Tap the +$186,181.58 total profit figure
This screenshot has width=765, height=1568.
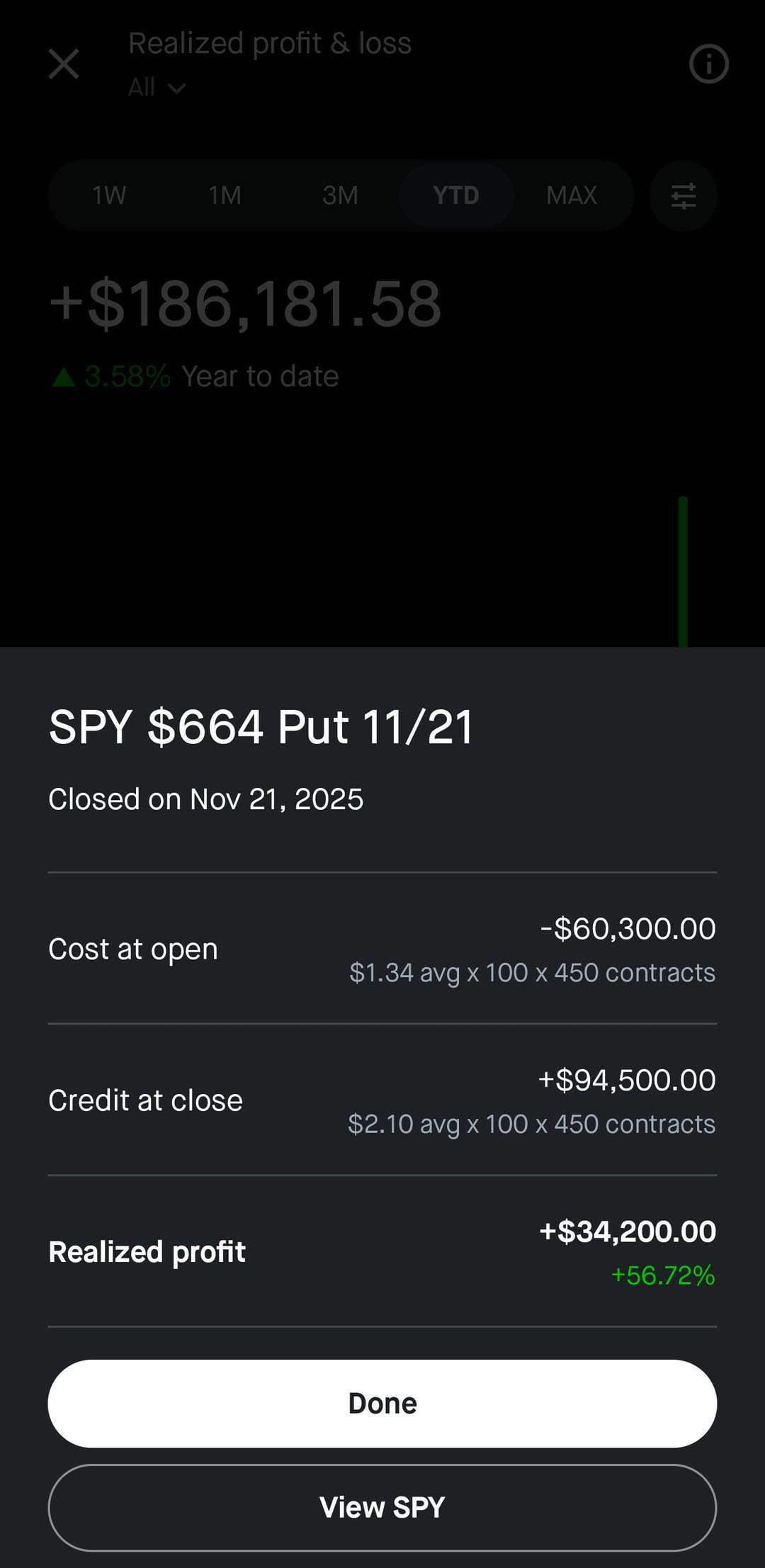(x=245, y=304)
